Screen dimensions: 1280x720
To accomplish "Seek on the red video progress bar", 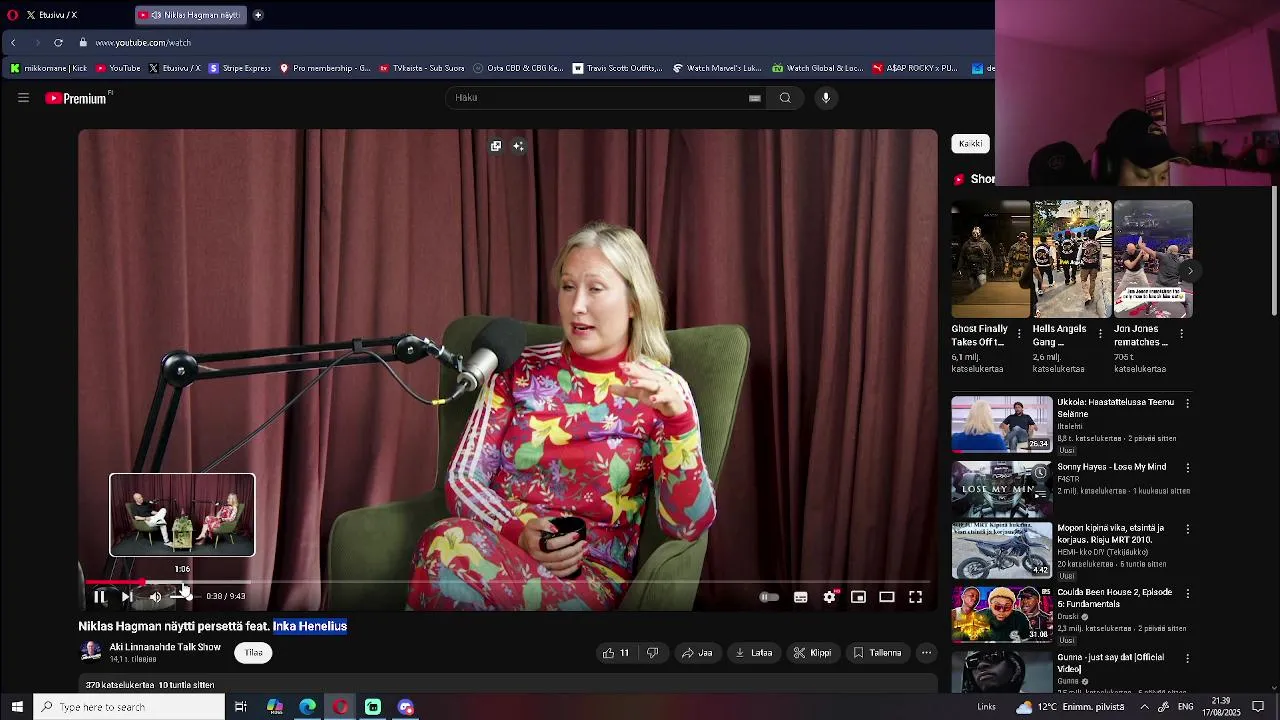I will [508, 581].
